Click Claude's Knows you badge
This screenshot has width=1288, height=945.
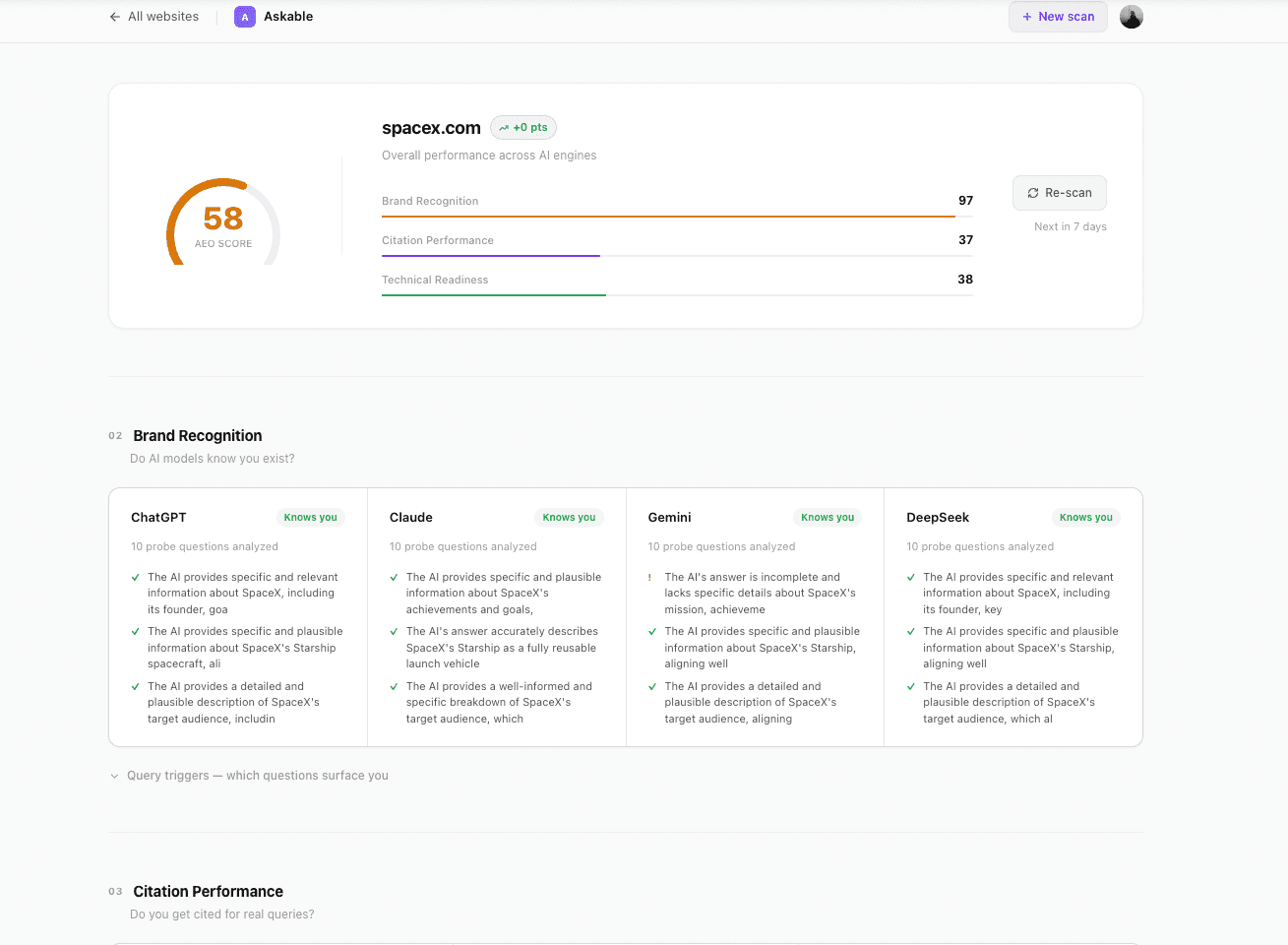coord(569,518)
